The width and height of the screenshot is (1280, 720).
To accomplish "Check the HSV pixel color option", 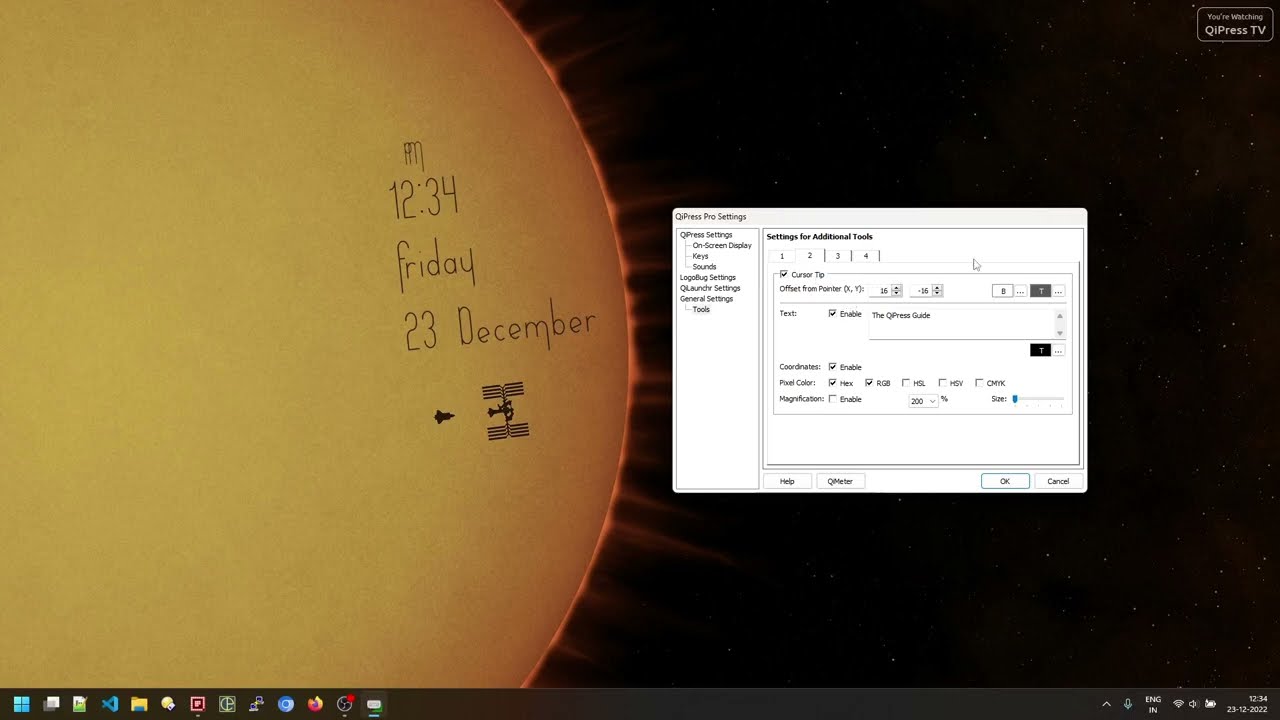I will (x=942, y=383).
